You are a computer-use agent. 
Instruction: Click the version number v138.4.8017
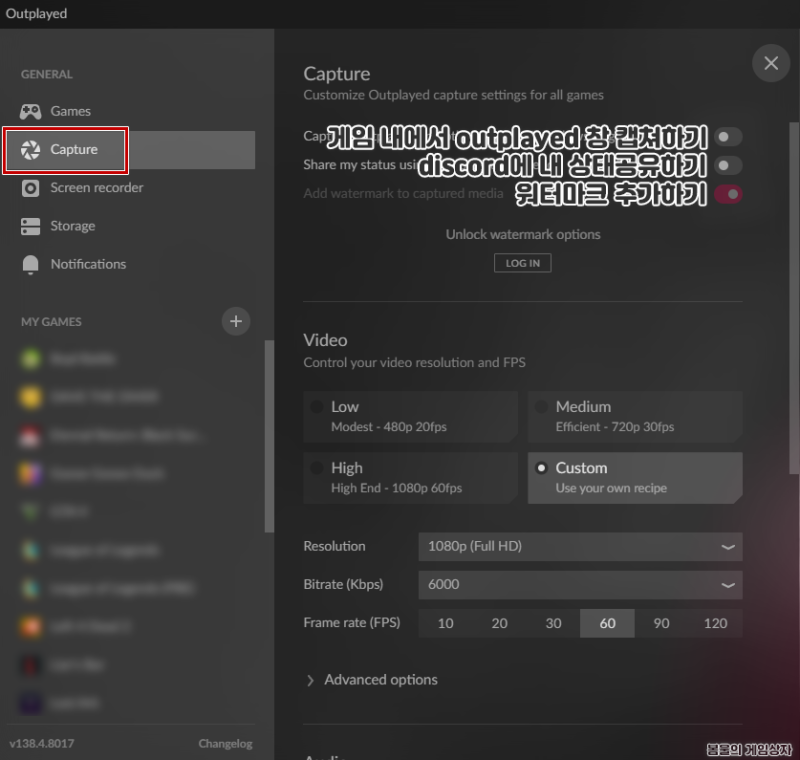(x=42, y=744)
